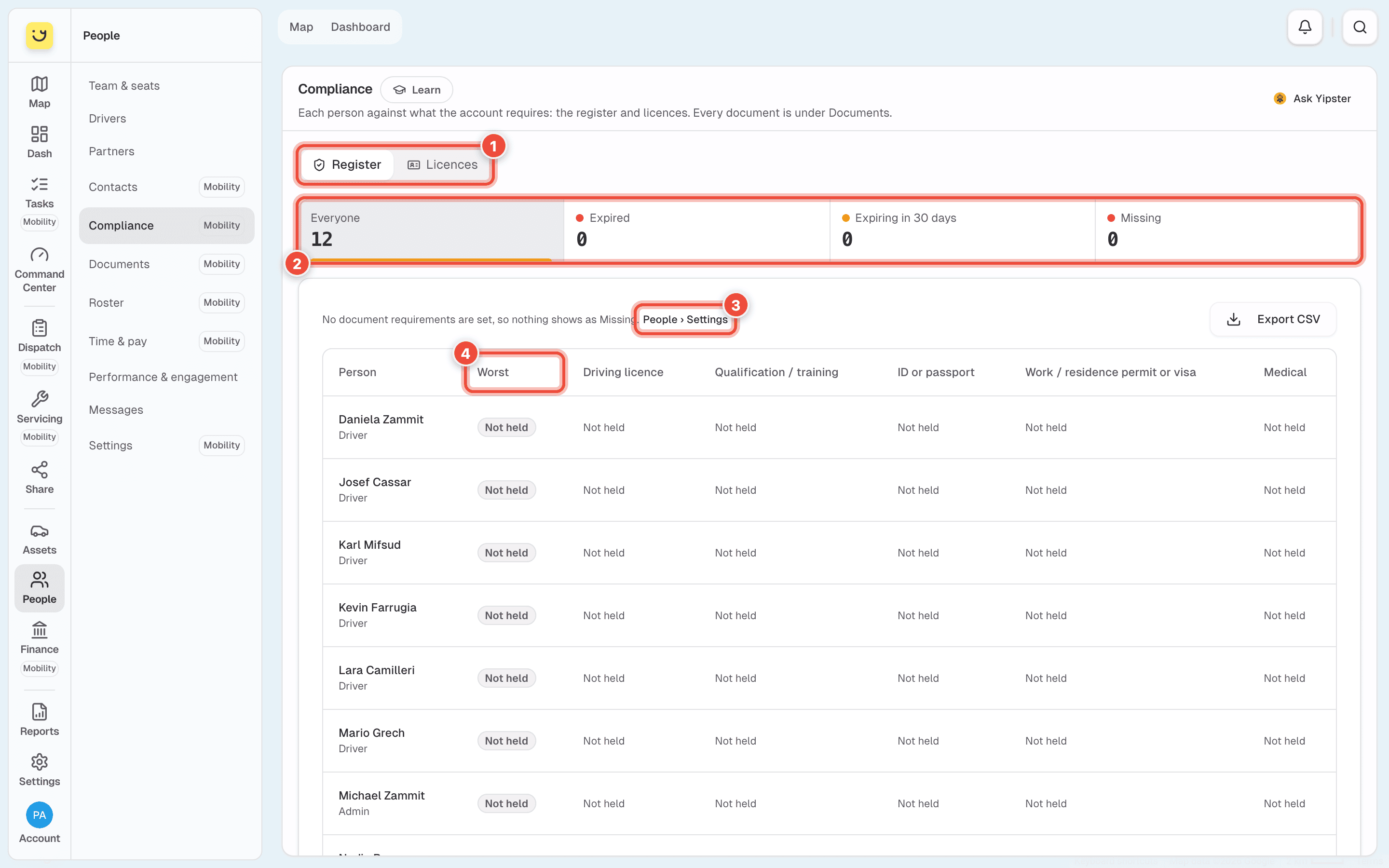Open the Dashboard tab in top bar
The height and width of the screenshot is (868, 1389).
tap(360, 27)
